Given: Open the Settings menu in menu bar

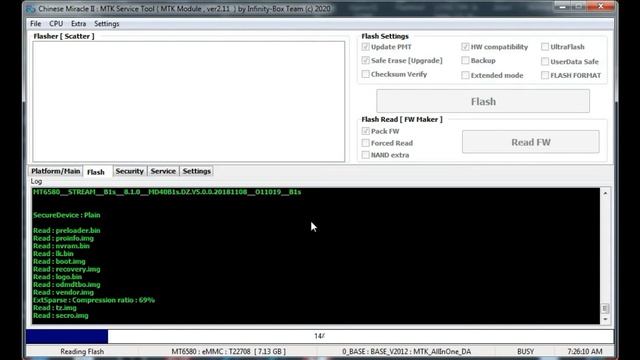Looking at the screenshot, I should (x=107, y=24).
